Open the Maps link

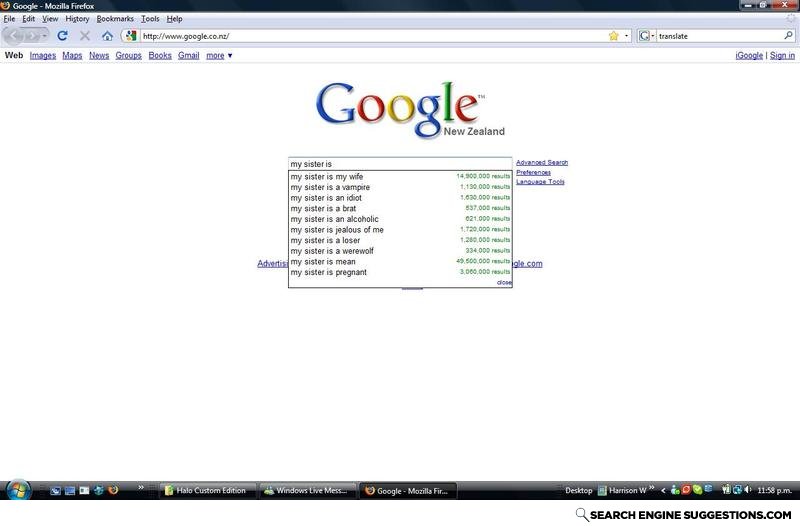pyautogui.click(x=72, y=55)
